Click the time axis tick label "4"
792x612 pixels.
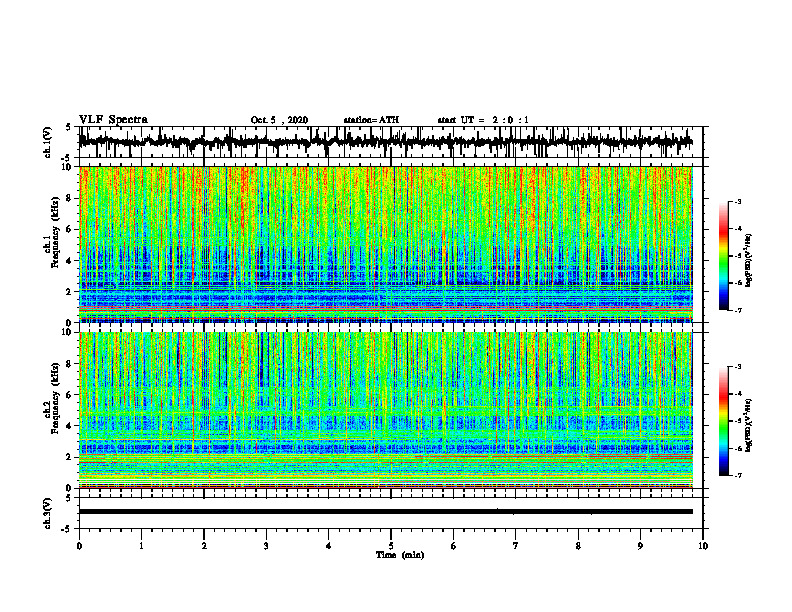[x=329, y=546]
